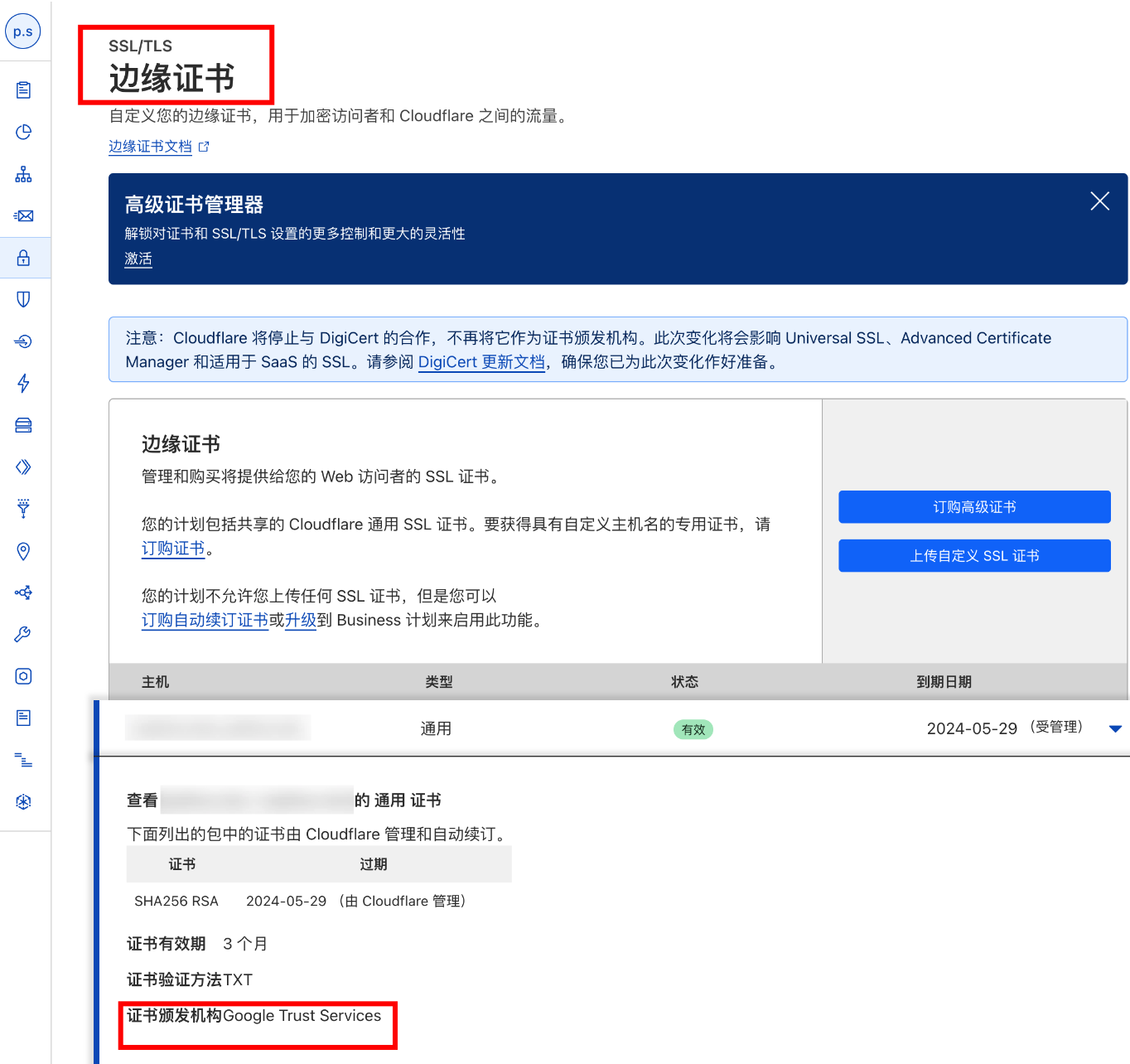Open the p.s account avatar menu
This screenshot has width=1130, height=1064.
(23, 31)
